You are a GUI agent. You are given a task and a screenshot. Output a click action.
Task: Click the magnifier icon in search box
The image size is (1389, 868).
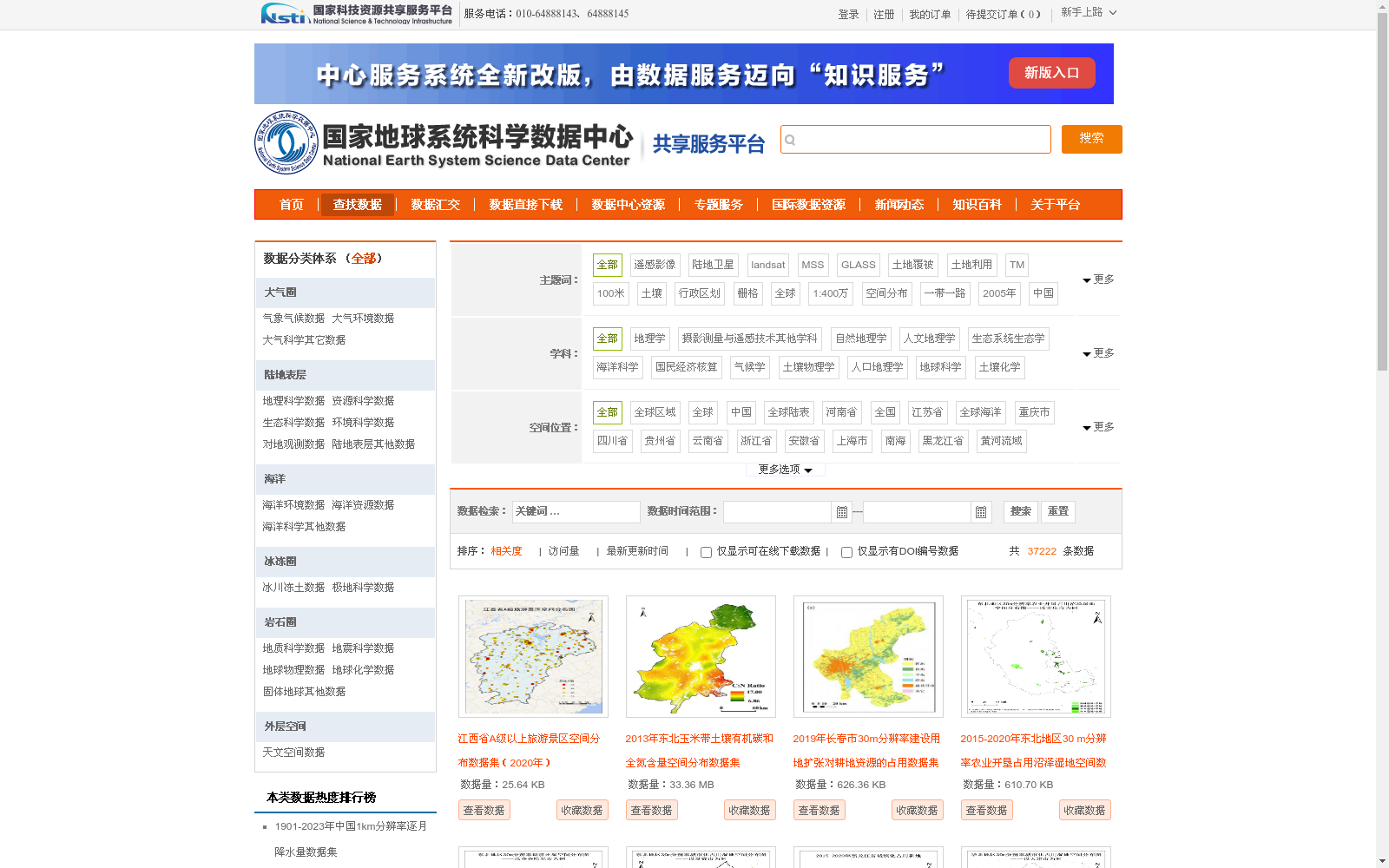pyautogui.click(x=790, y=140)
